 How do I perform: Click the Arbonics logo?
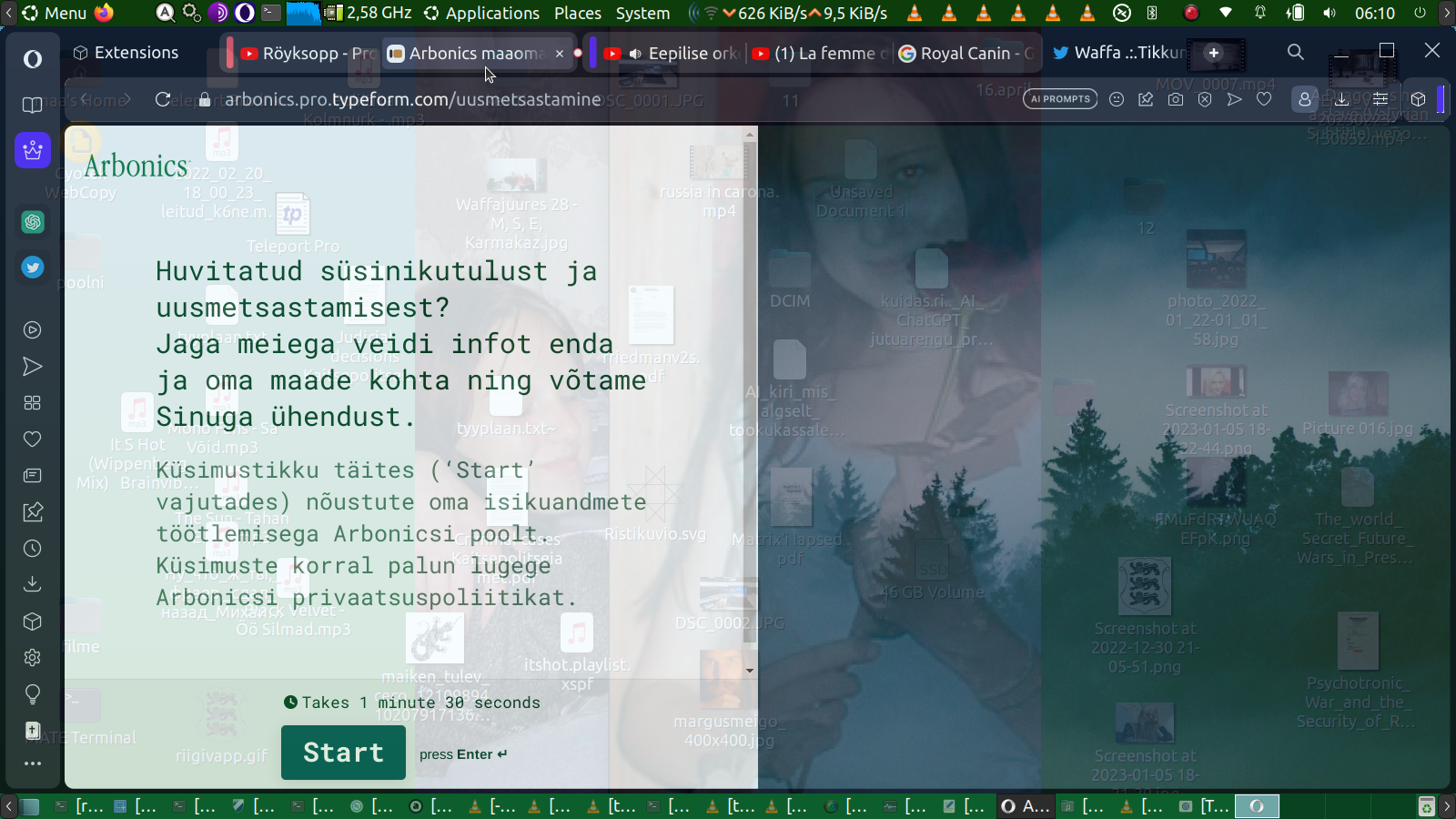[136, 166]
